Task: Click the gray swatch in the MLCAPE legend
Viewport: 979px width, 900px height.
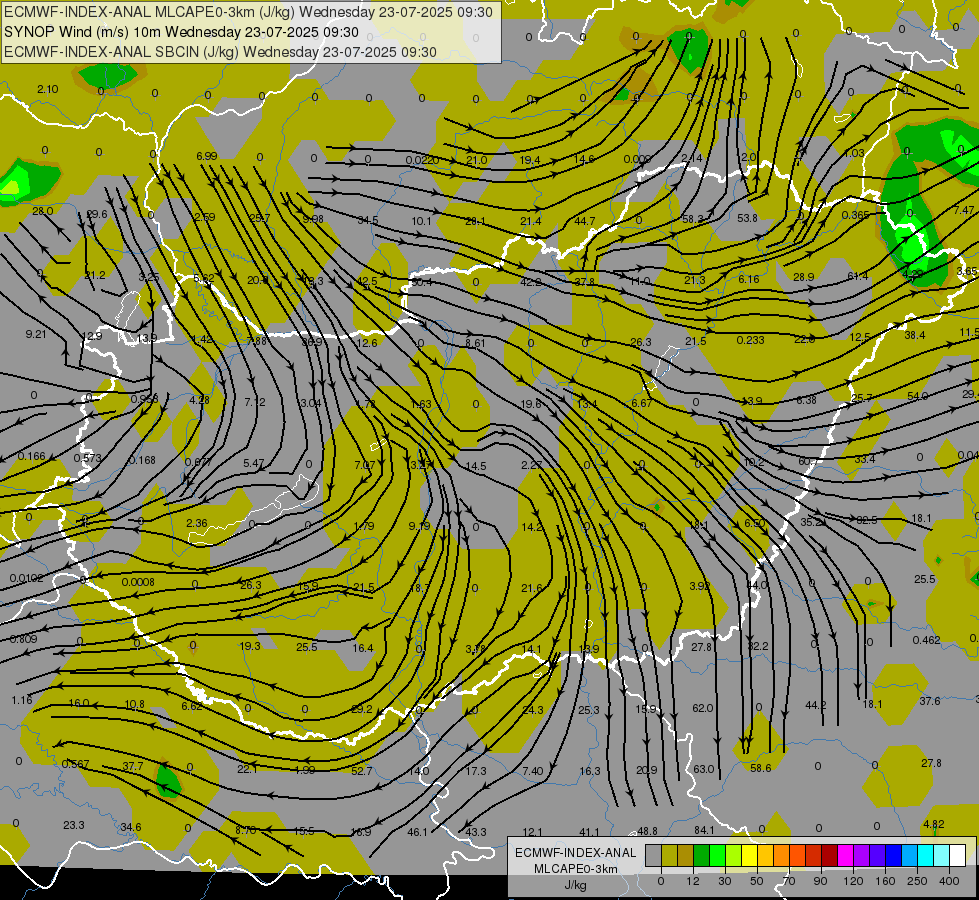Action: pos(654,856)
